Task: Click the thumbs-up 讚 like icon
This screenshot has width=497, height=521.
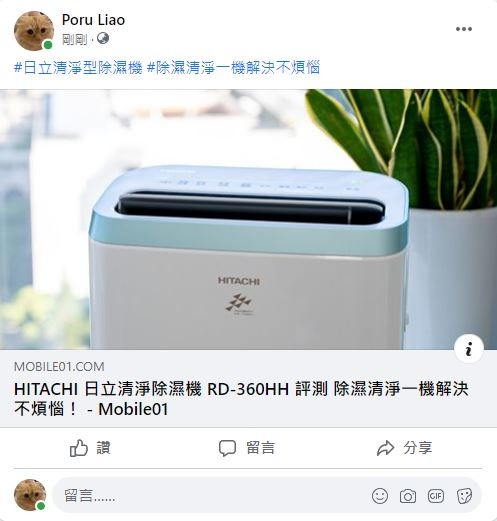Action: [x=79, y=448]
